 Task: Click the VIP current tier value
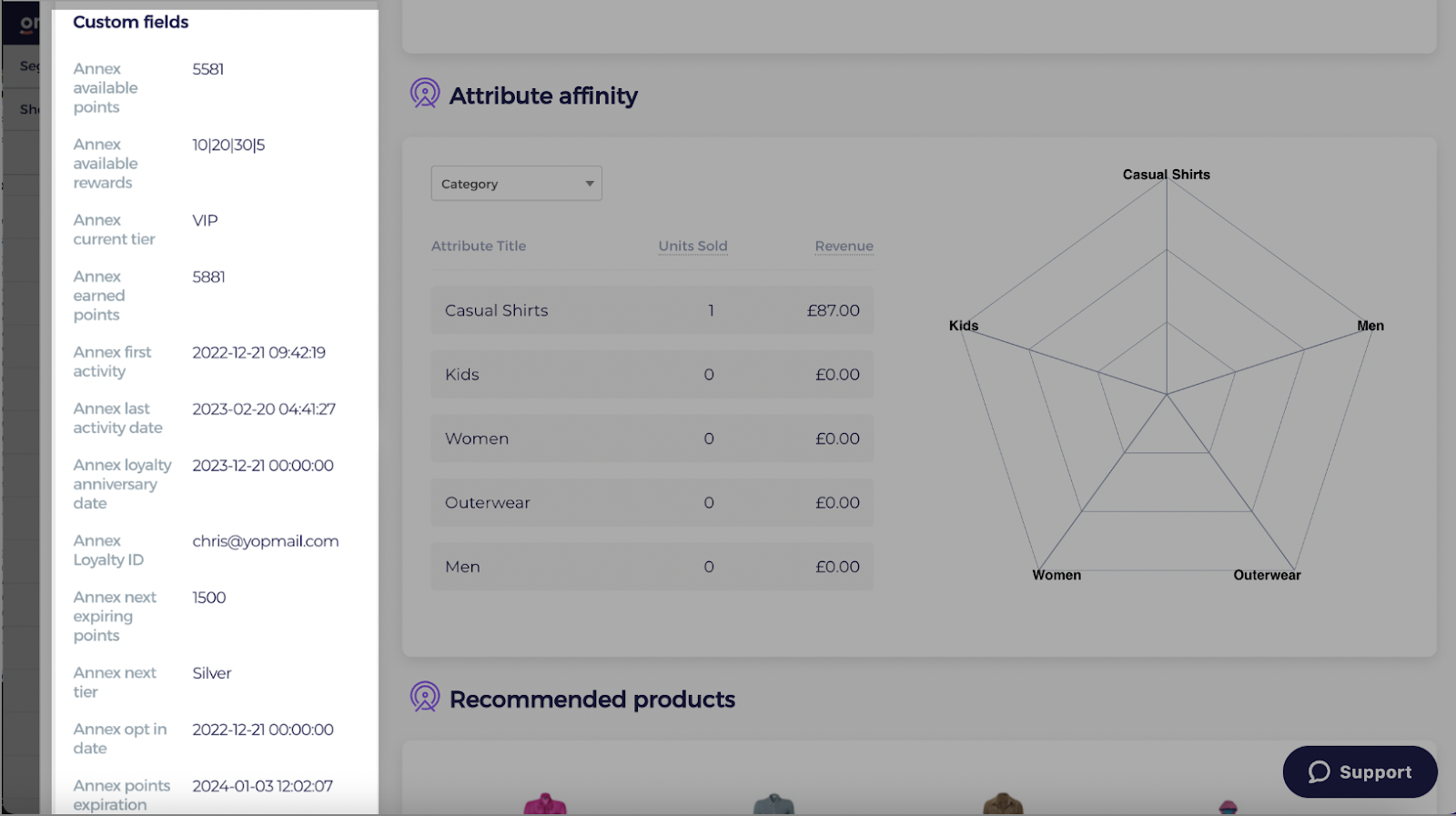click(205, 220)
